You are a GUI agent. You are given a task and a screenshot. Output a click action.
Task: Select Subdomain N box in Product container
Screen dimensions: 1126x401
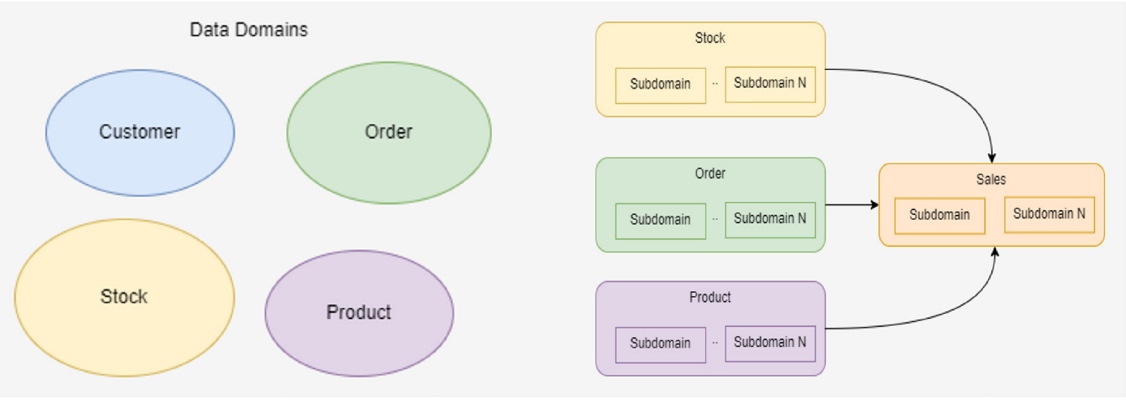[x=770, y=342]
